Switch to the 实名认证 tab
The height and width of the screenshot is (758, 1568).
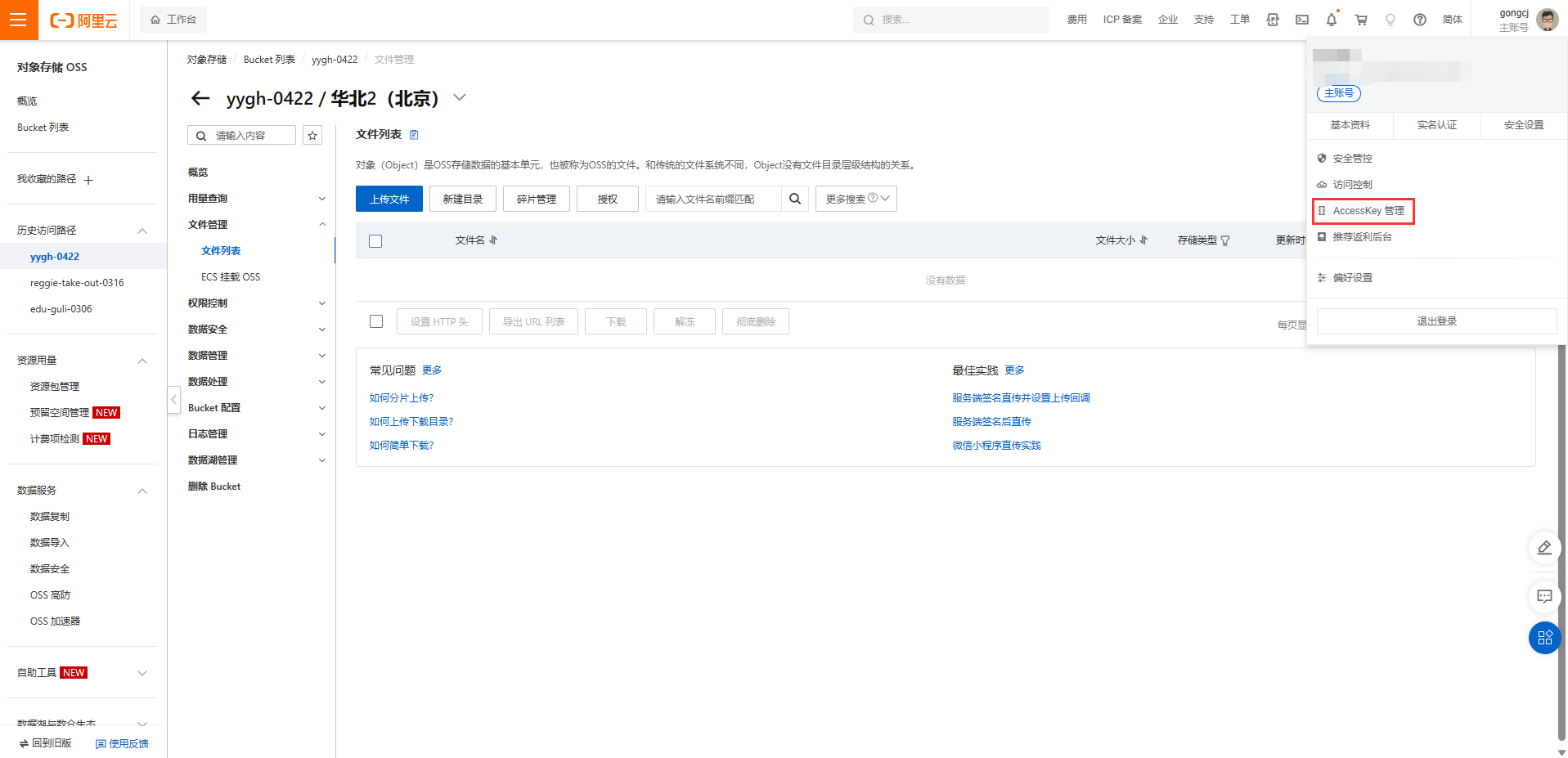[1436, 125]
